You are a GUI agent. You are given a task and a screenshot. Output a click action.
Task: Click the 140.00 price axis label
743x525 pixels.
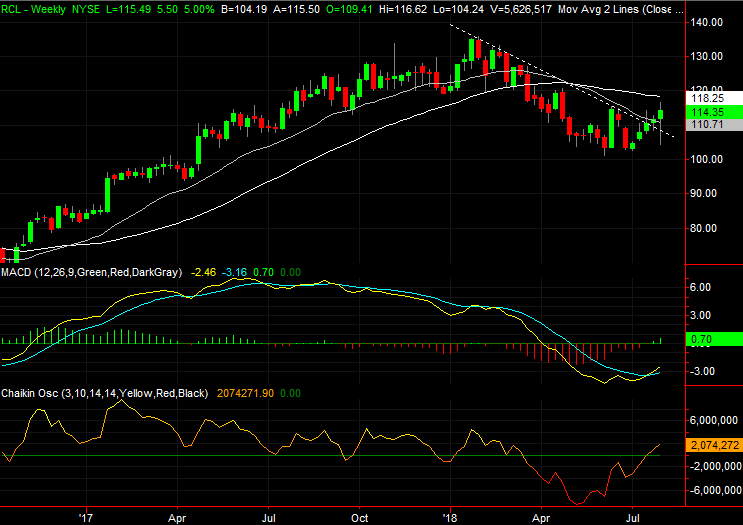coord(712,23)
